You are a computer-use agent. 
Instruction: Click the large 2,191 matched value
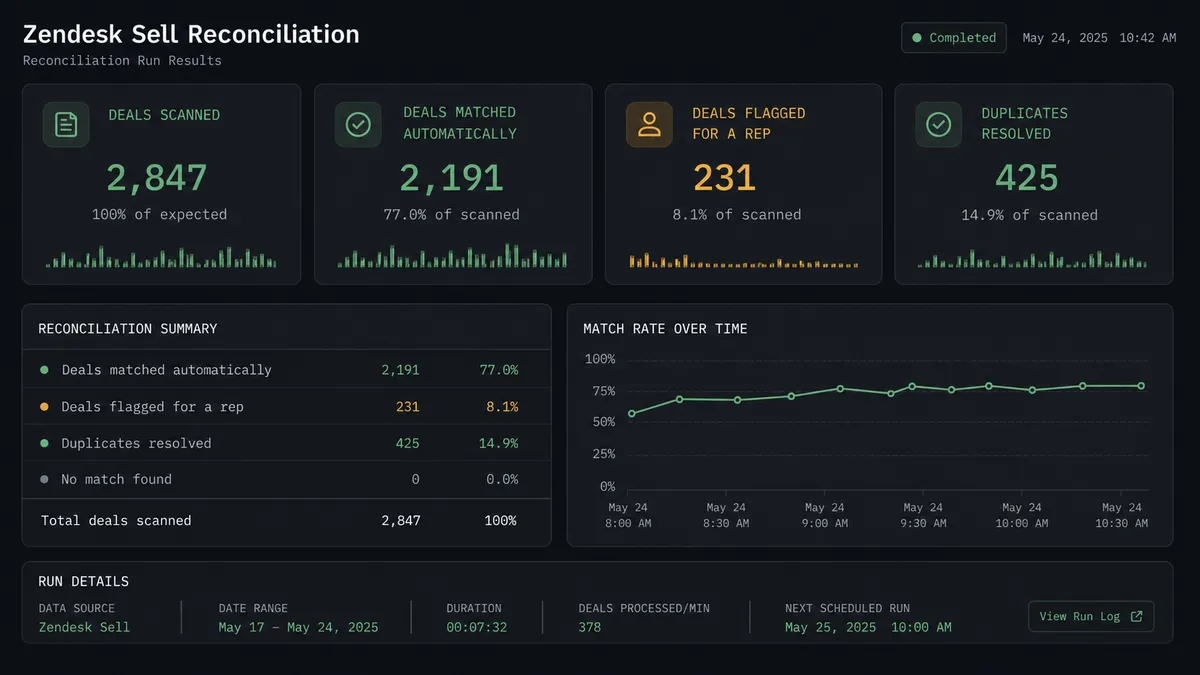[451, 178]
